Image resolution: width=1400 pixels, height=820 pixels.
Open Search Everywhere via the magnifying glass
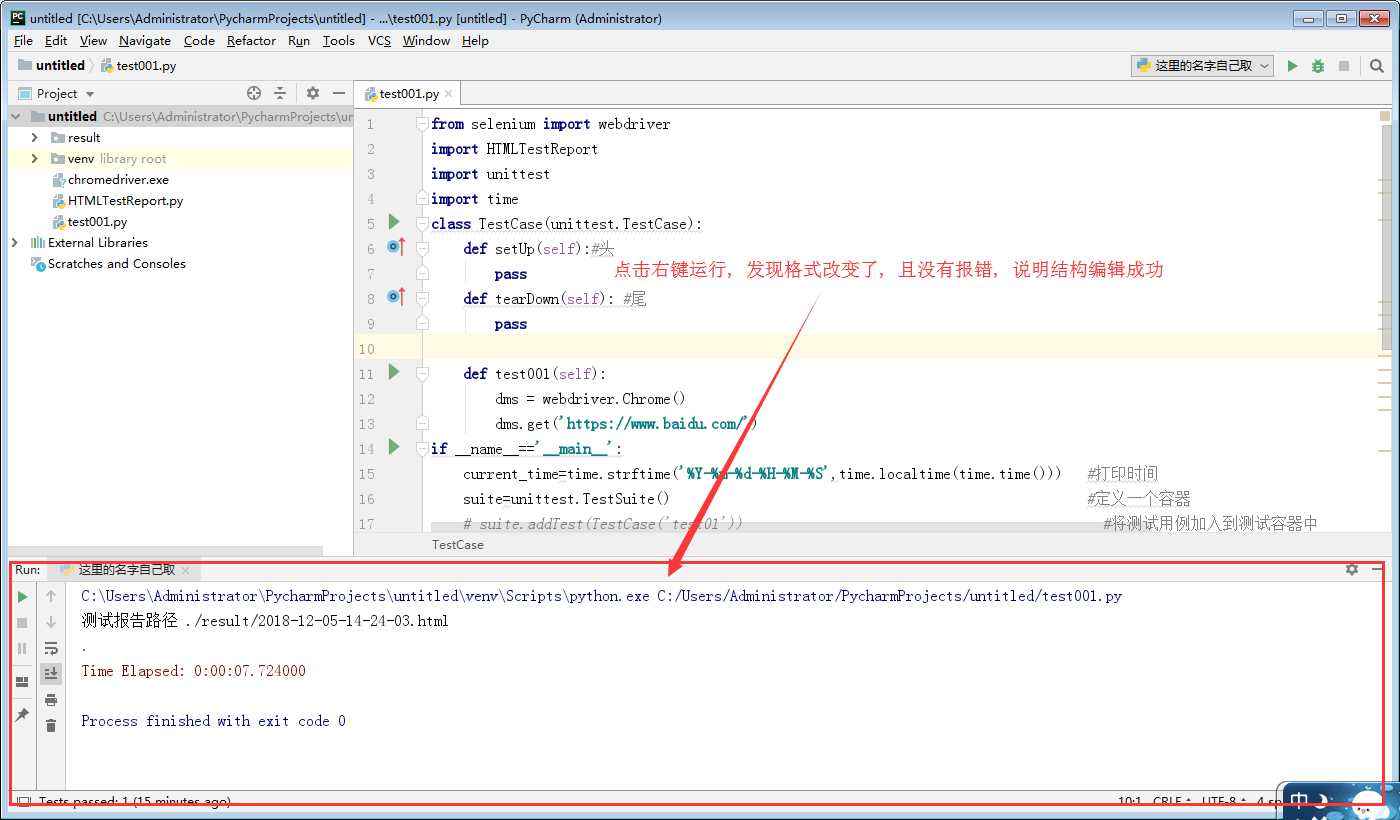(1377, 66)
